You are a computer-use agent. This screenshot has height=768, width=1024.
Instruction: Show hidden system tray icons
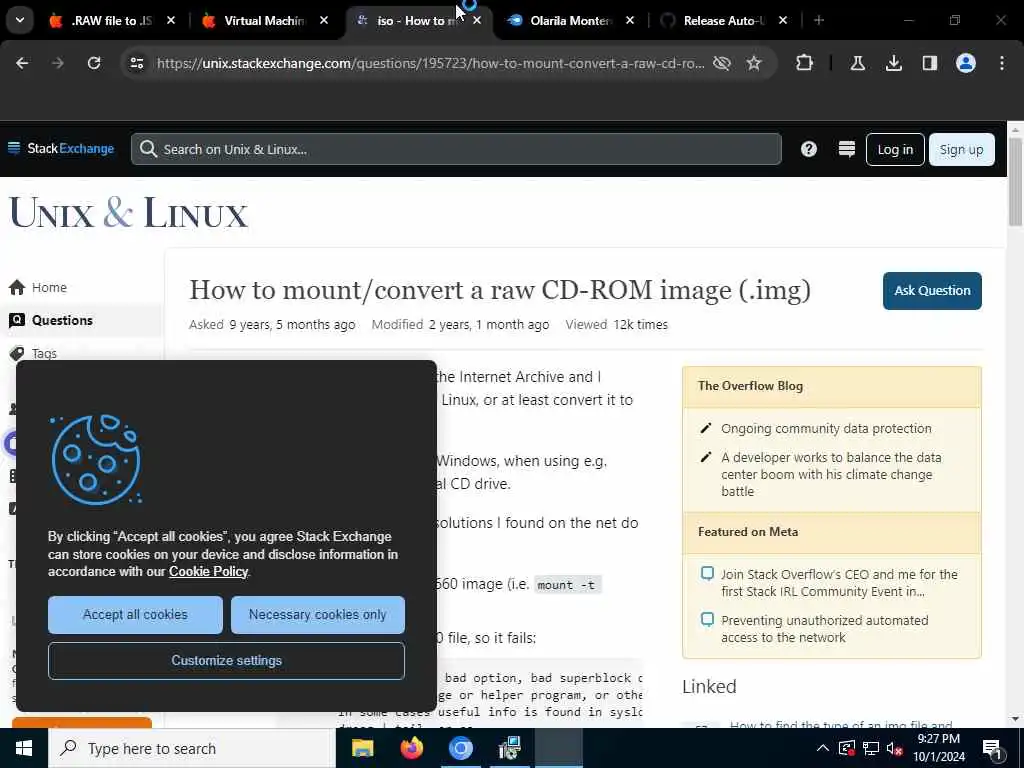click(x=823, y=748)
